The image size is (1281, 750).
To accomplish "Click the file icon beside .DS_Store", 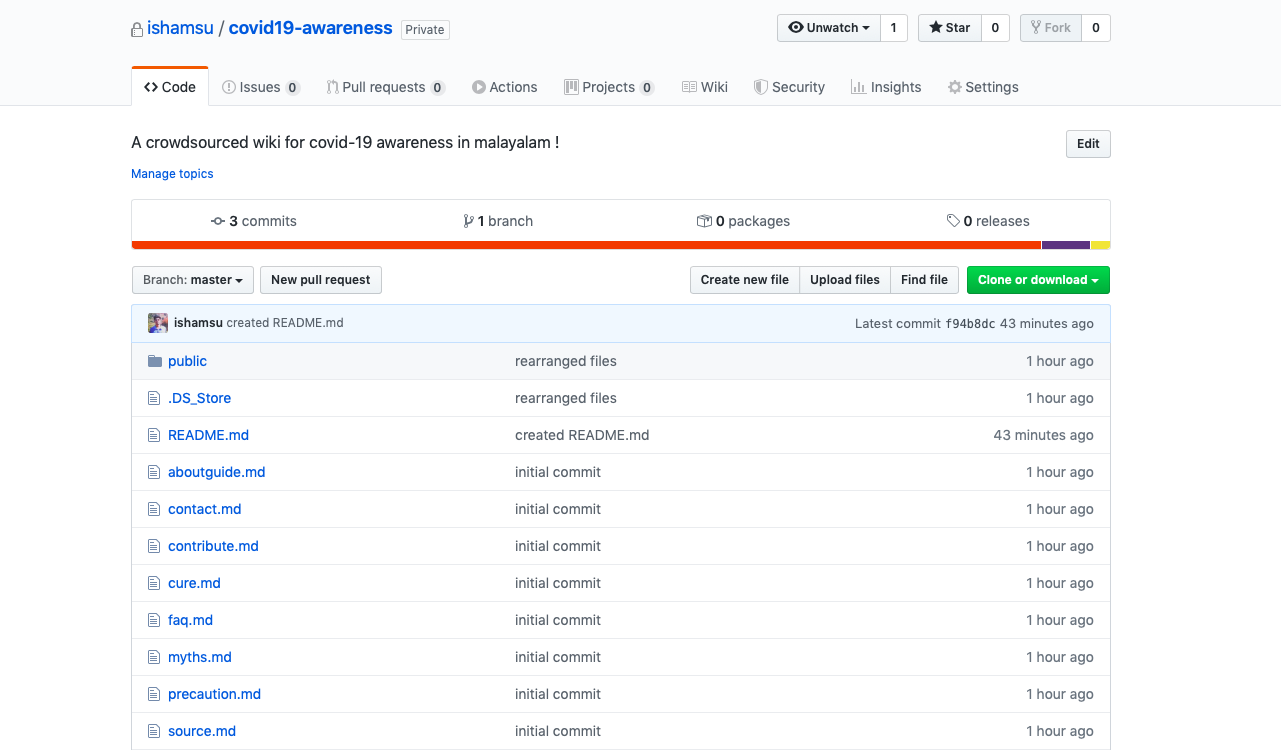I will [154, 398].
